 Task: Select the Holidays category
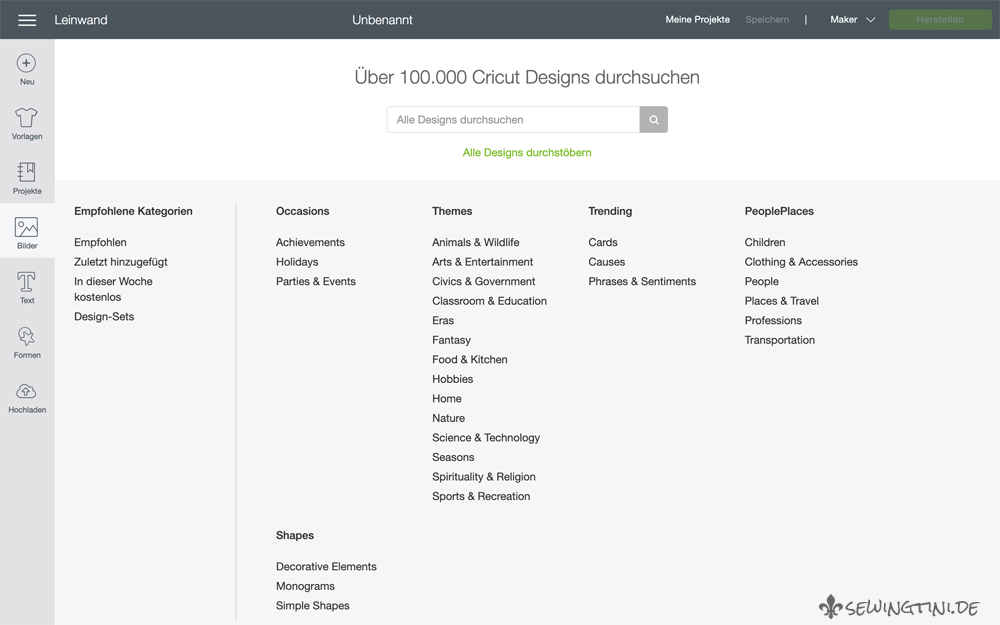(297, 262)
